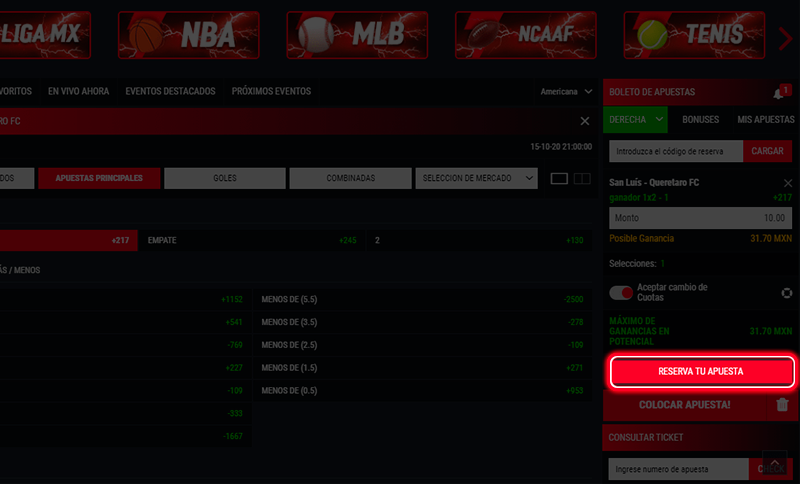
Task: Click highlighted +217 home win odds
Action: pyautogui.click(x=68, y=240)
